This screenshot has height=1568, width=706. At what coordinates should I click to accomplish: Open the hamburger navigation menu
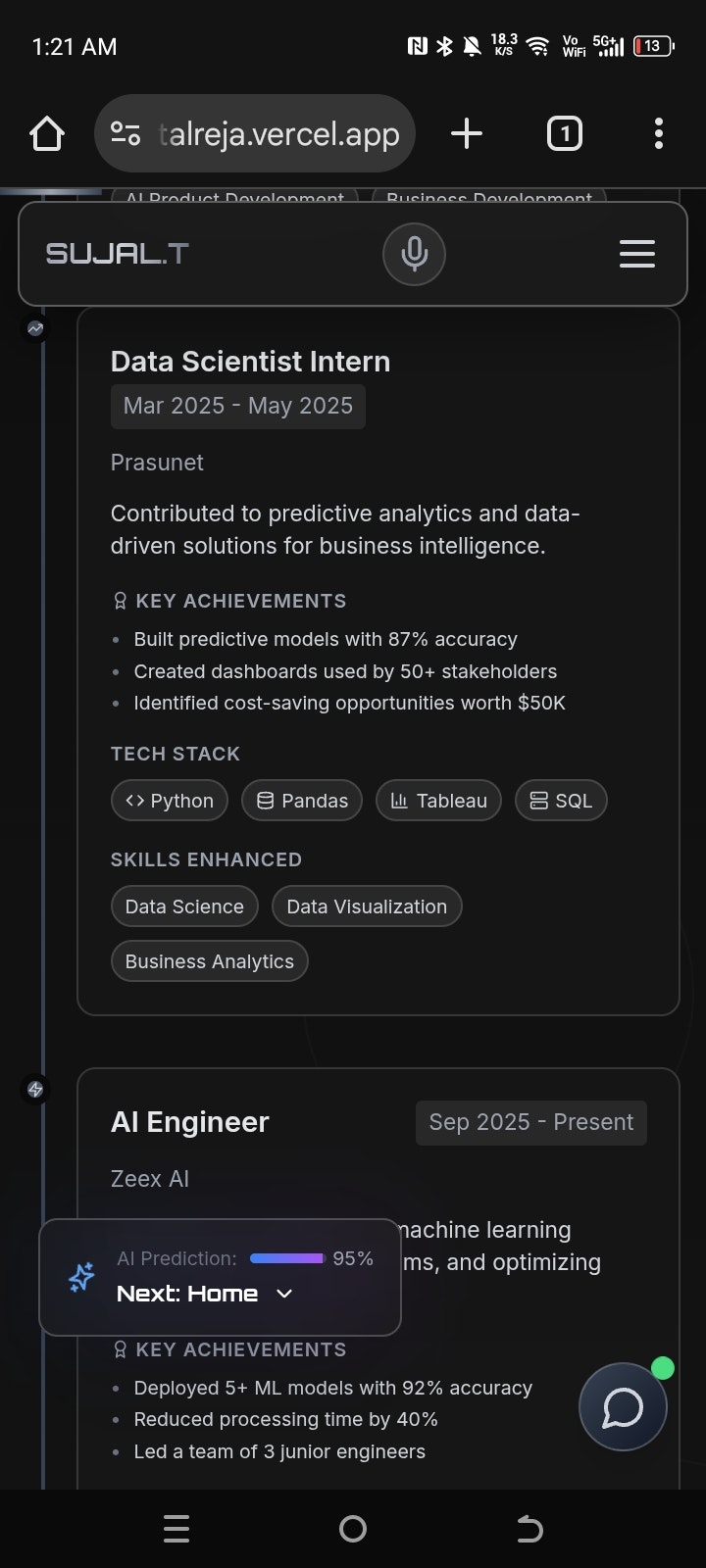pyautogui.click(x=636, y=254)
